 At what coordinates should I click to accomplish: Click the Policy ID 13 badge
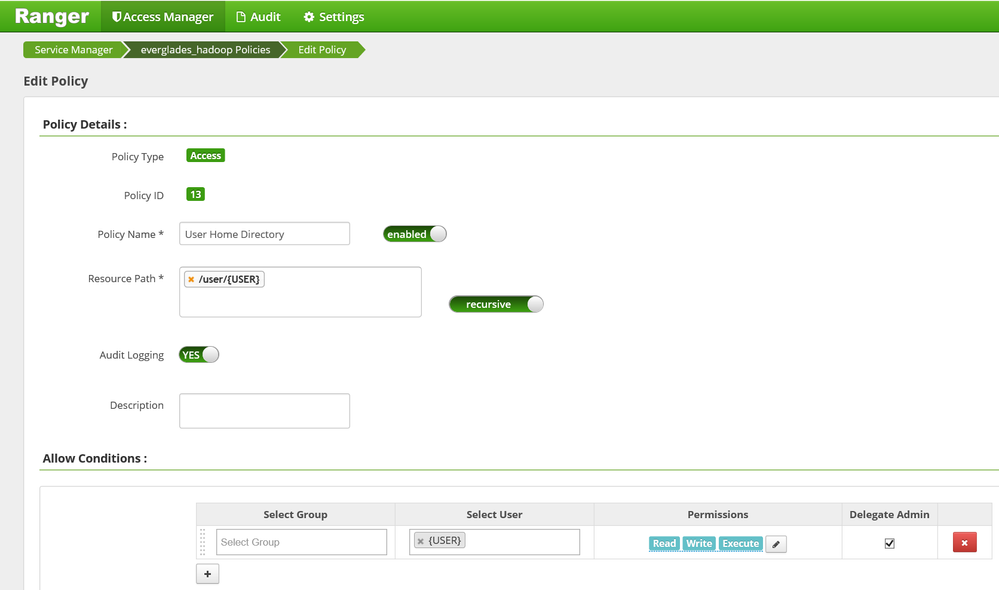[195, 194]
